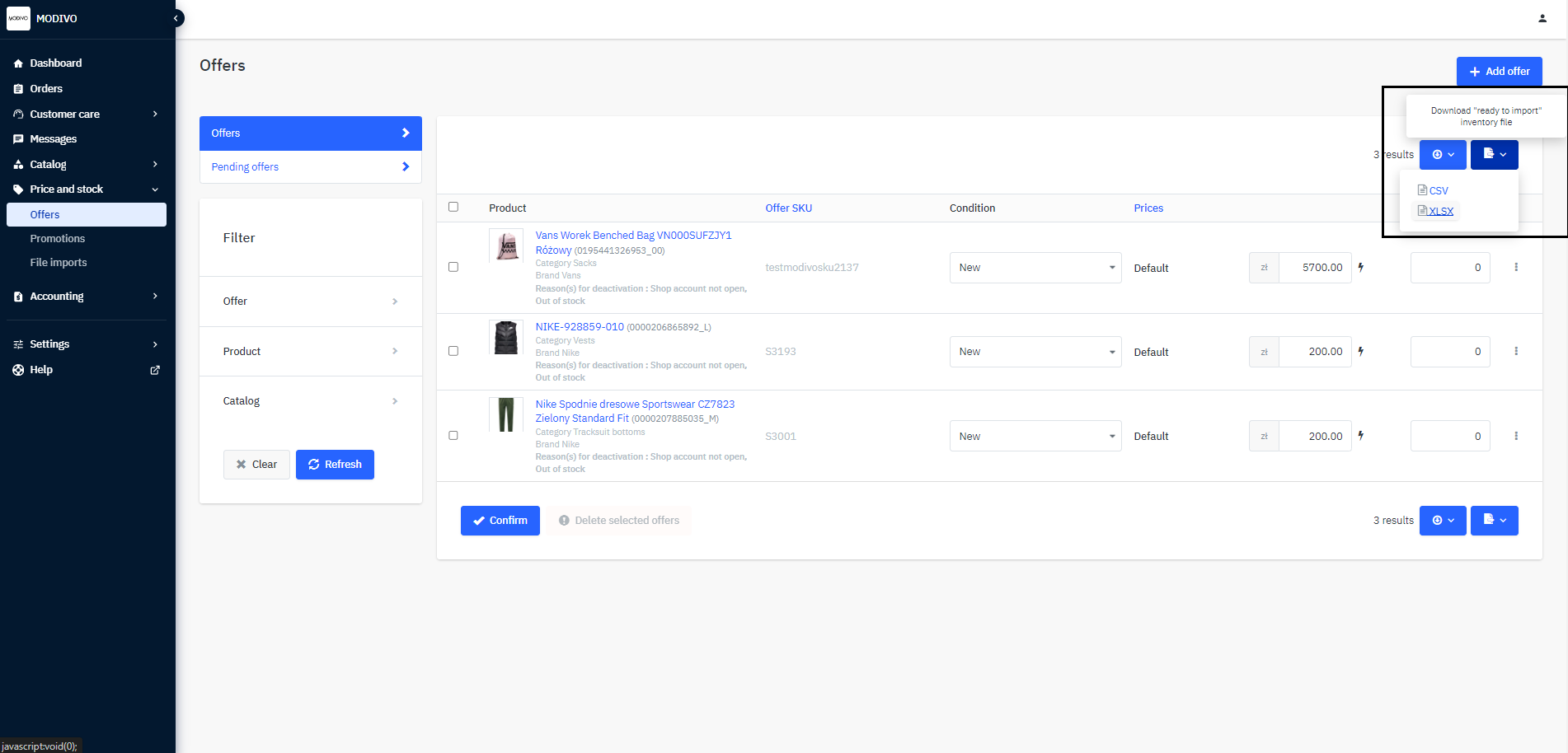Open the Help external link icon
This screenshot has width=1568, height=753.
point(155,370)
